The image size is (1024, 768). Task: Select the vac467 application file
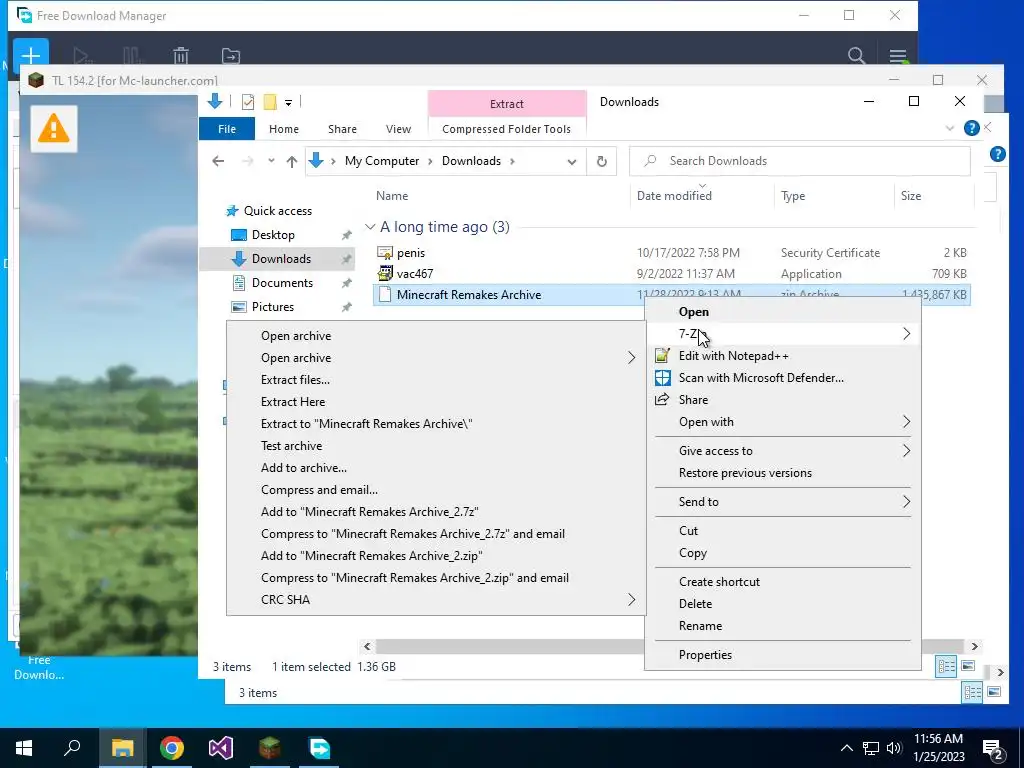415,274
